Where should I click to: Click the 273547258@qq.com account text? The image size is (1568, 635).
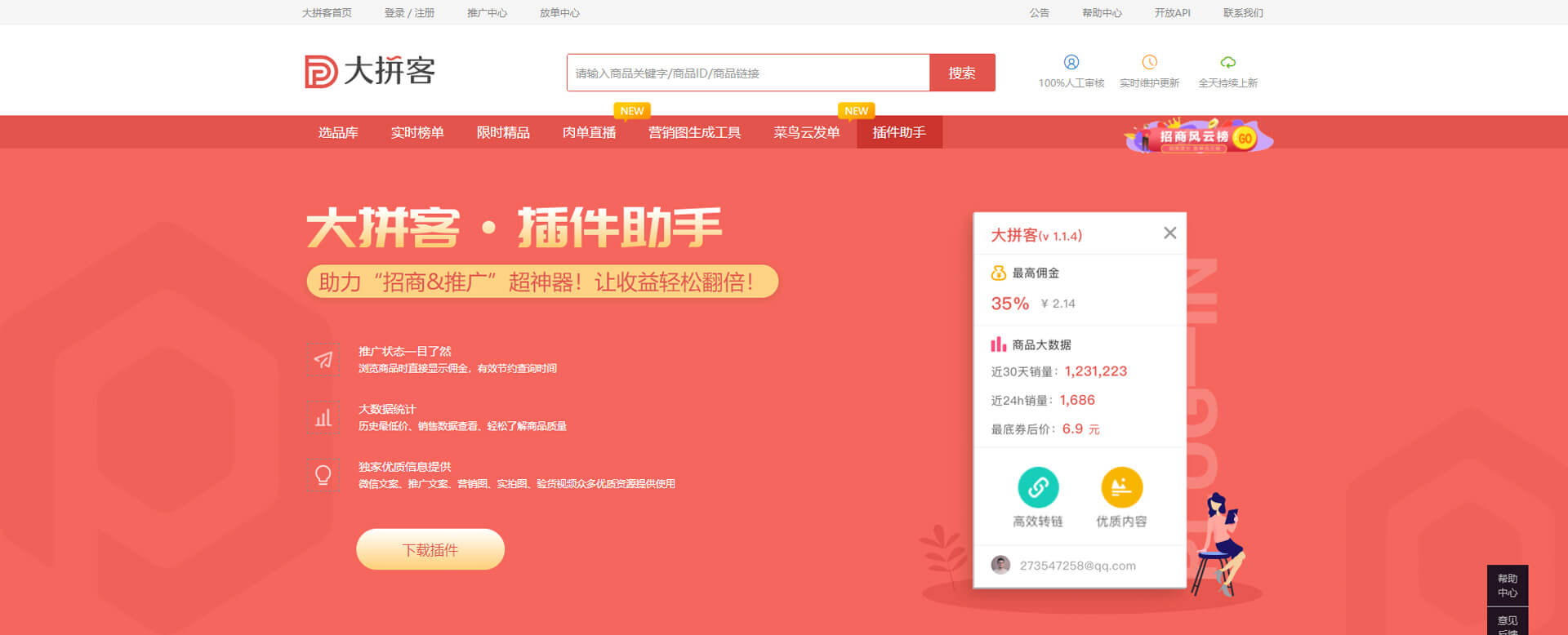pyautogui.click(x=1077, y=566)
